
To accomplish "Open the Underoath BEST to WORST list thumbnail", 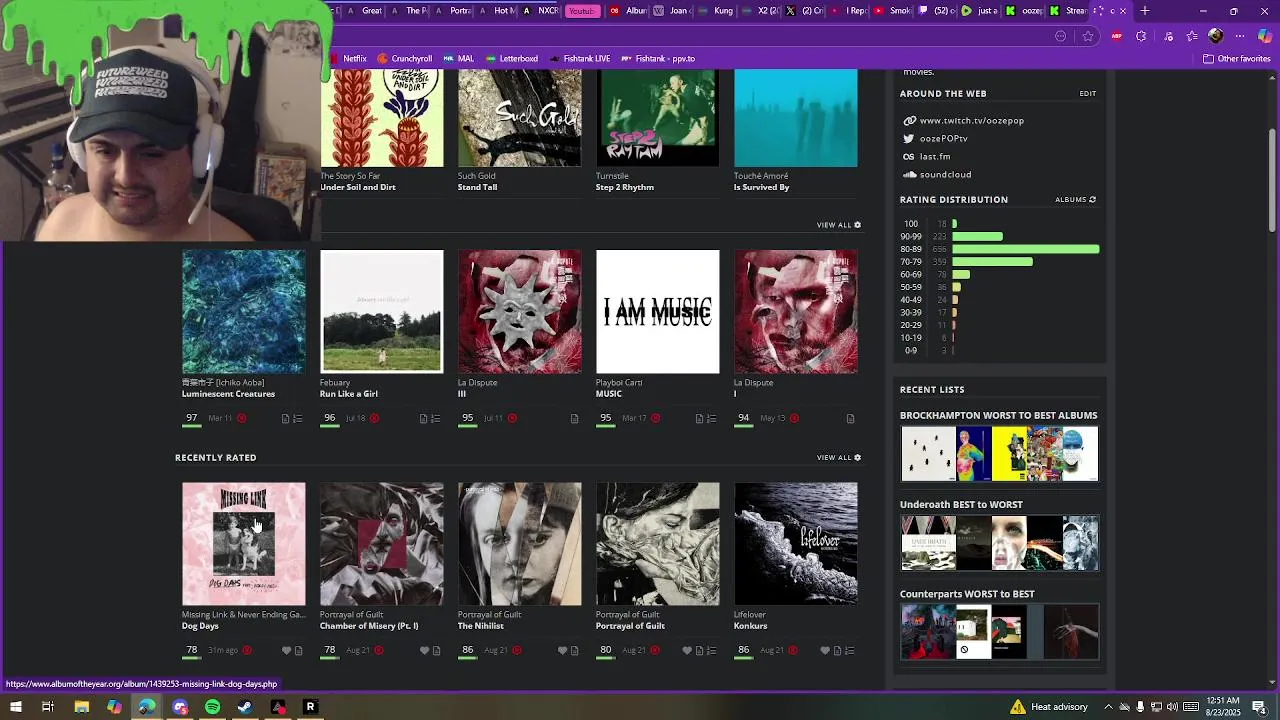I will point(999,543).
